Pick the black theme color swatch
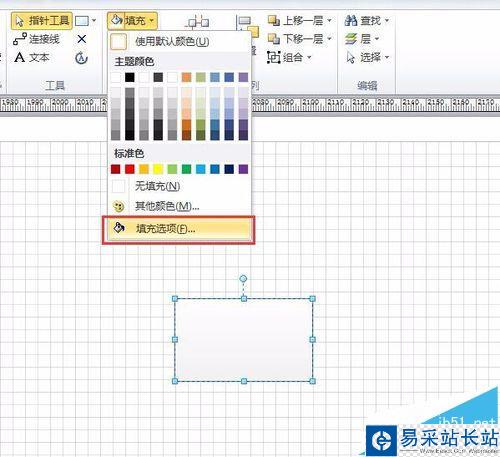The height and width of the screenshot is (457, 500). (x=130, y=77)
